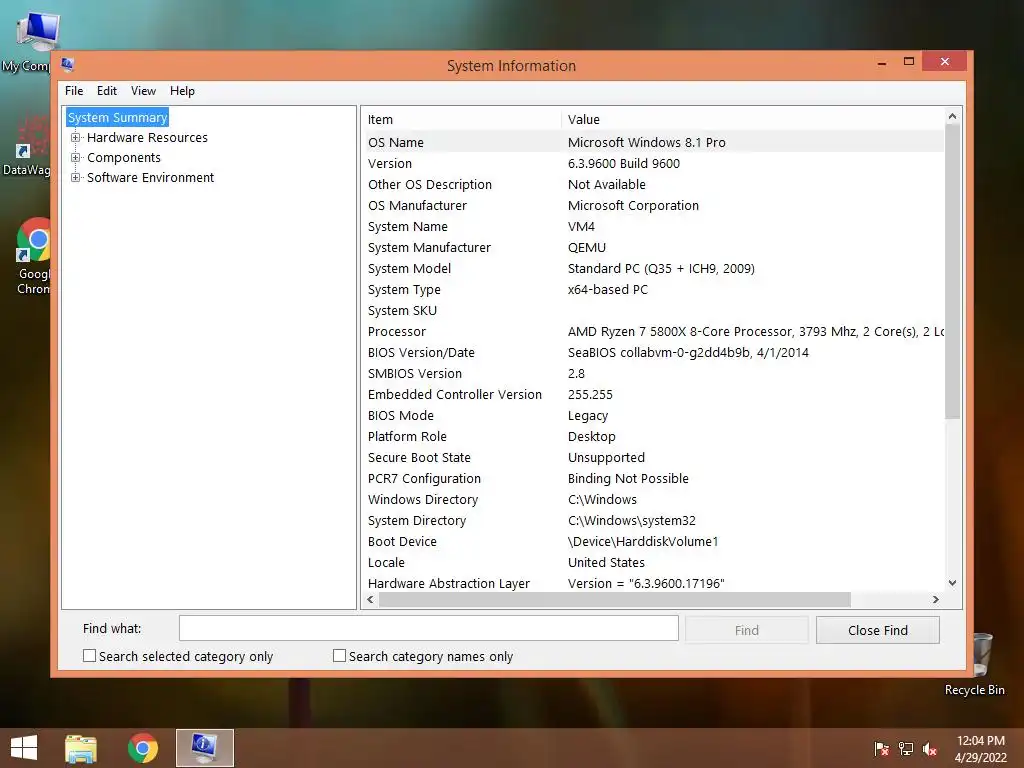The height and width of the screenshot is (768, 1024).
Task: Click the vertical scrollbar down arrow
Action: (952, 583)
